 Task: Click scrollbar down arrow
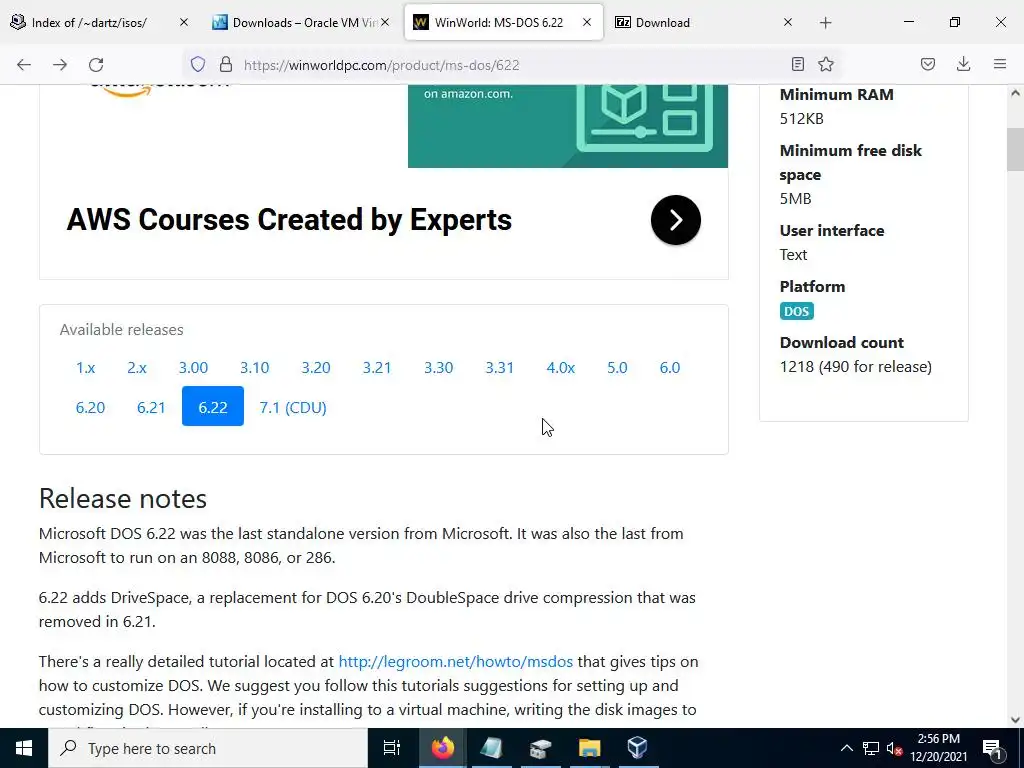coord(1015,720)
